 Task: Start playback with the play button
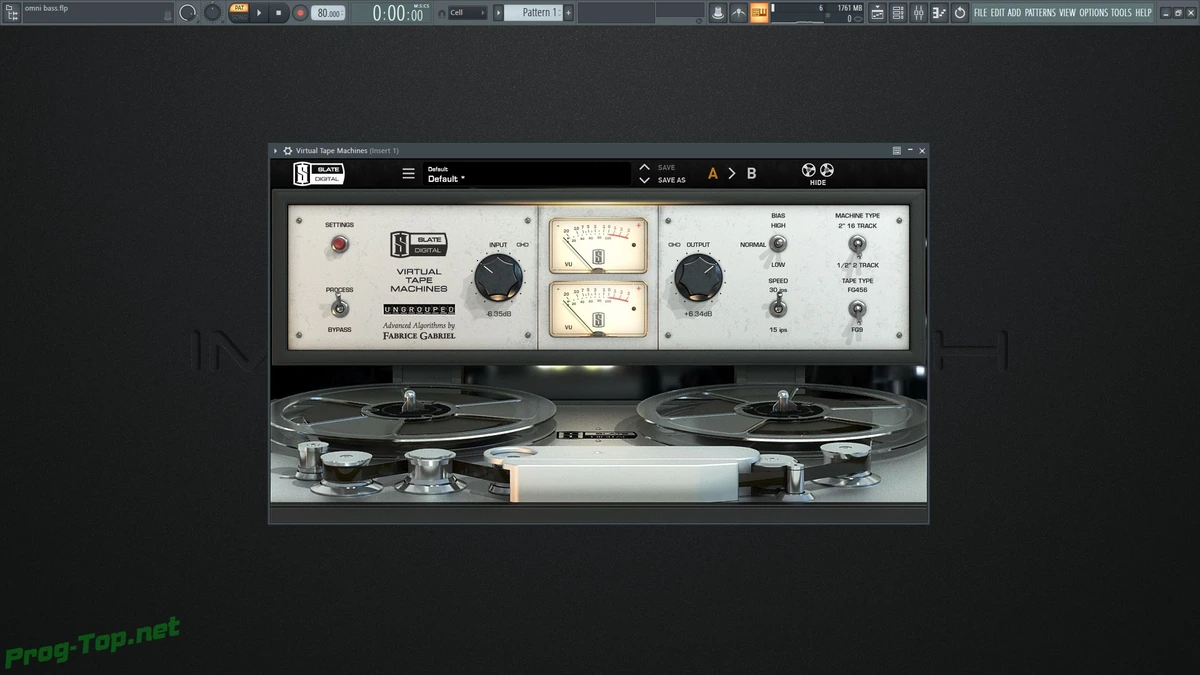(259, 13)
